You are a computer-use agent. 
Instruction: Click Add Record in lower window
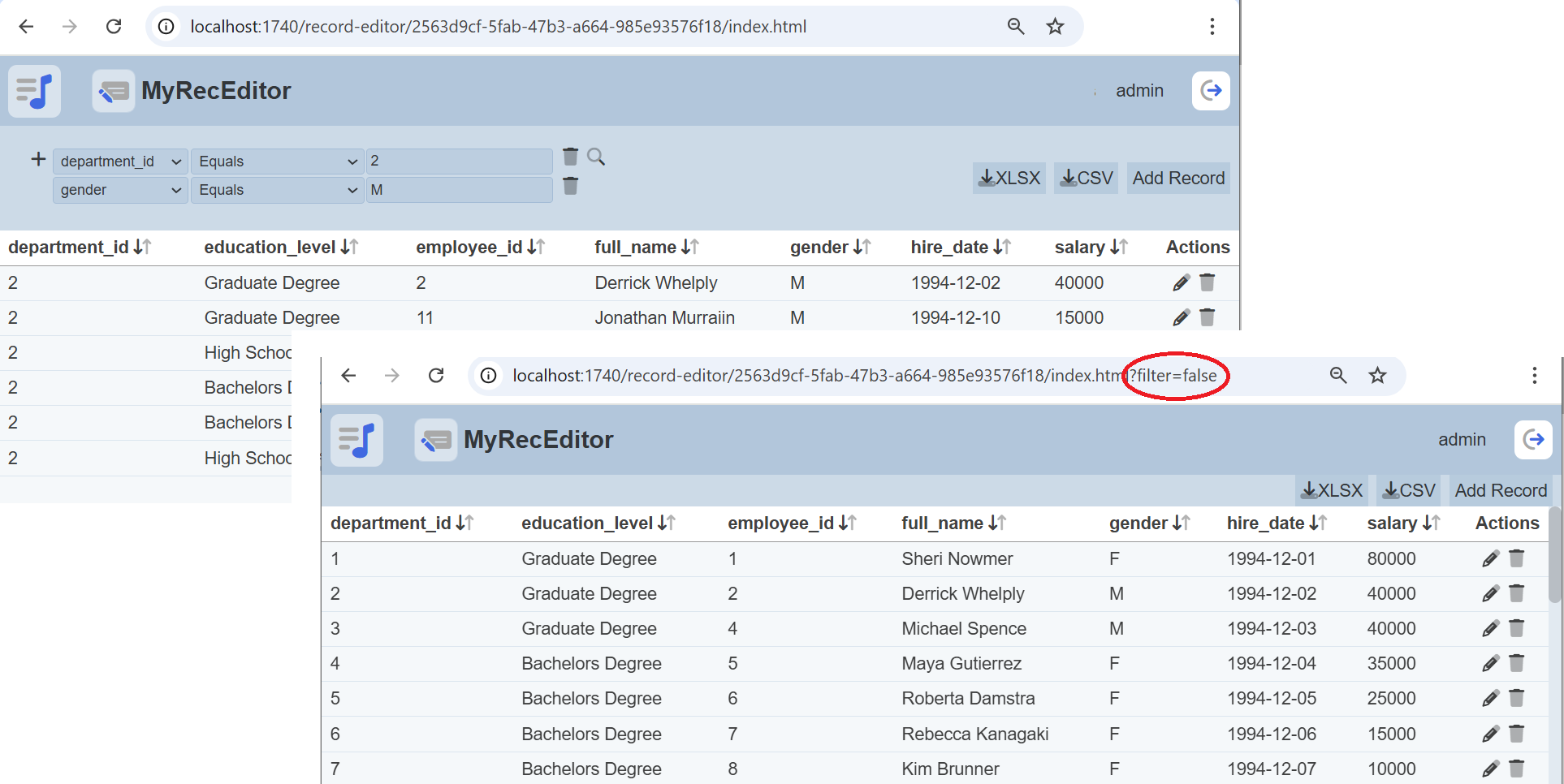coord(1501,490)
